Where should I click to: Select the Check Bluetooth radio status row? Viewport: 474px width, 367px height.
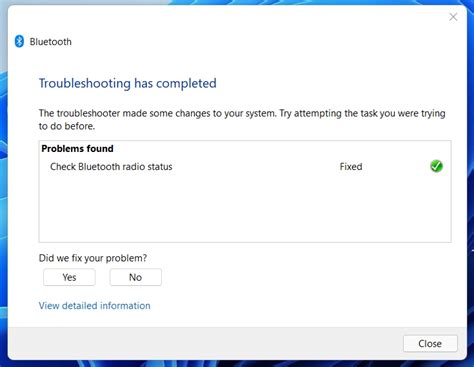tap(245, 166)
